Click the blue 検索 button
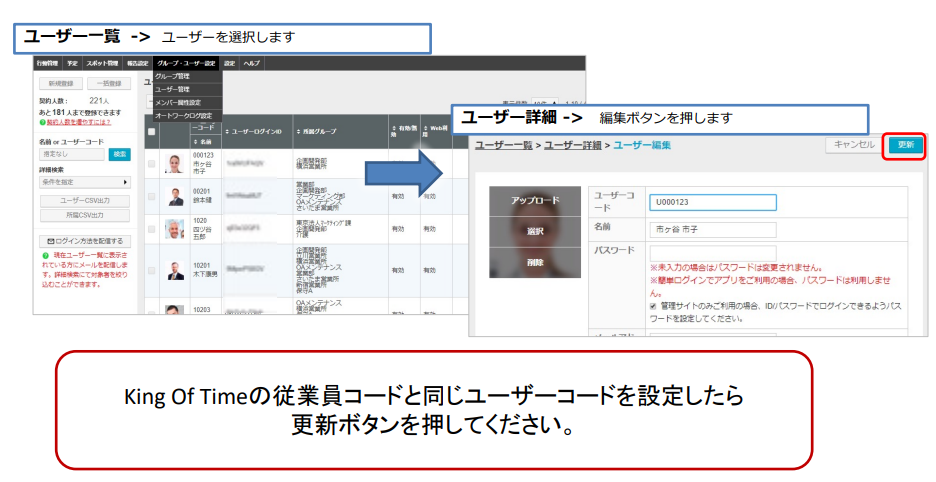The width and height of the screenshot is (936, 482). (x=120, y=154)
